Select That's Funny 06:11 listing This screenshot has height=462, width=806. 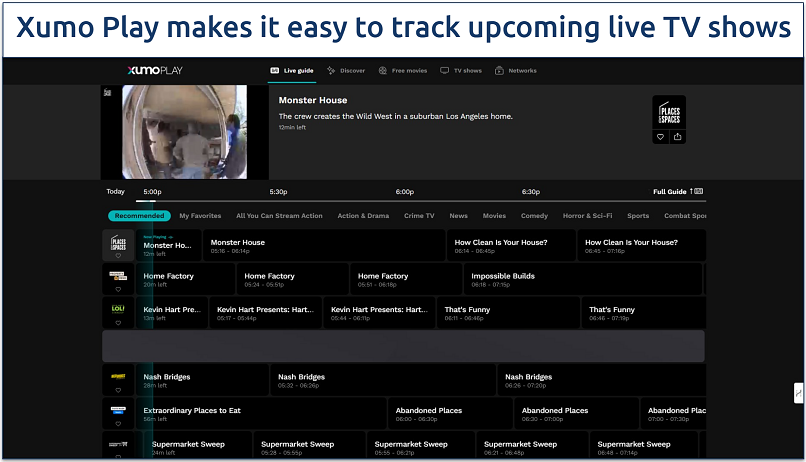(508, 312)
